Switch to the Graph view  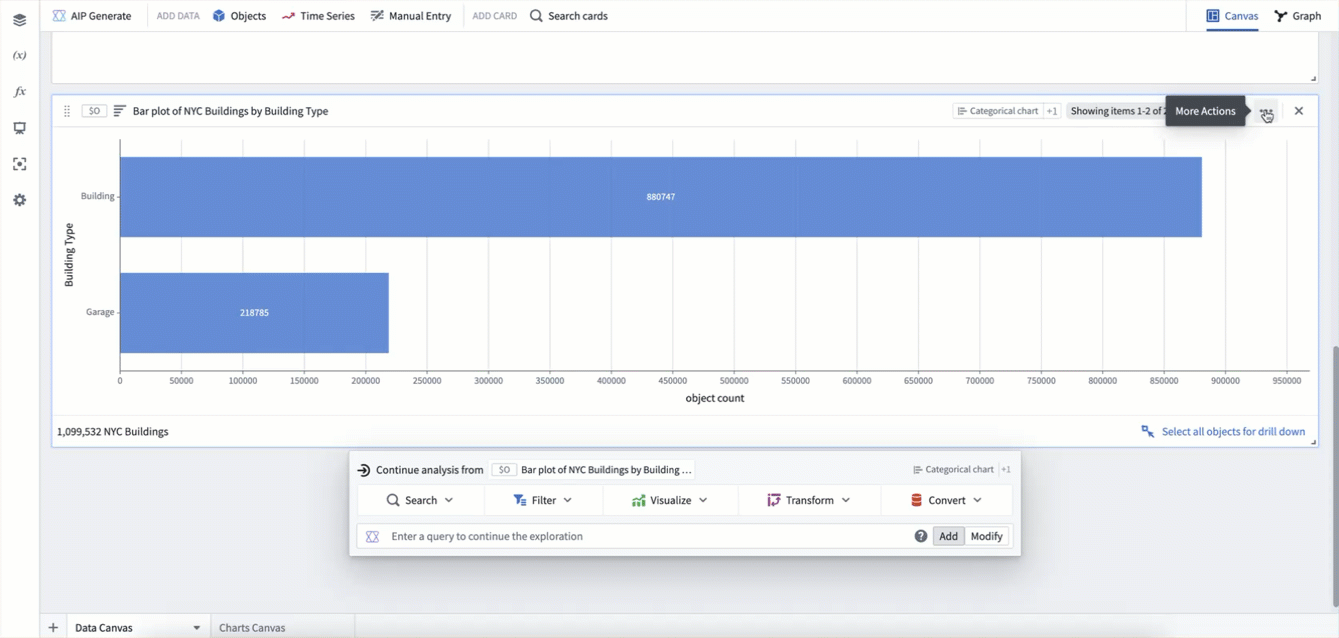click(1297, 16)
